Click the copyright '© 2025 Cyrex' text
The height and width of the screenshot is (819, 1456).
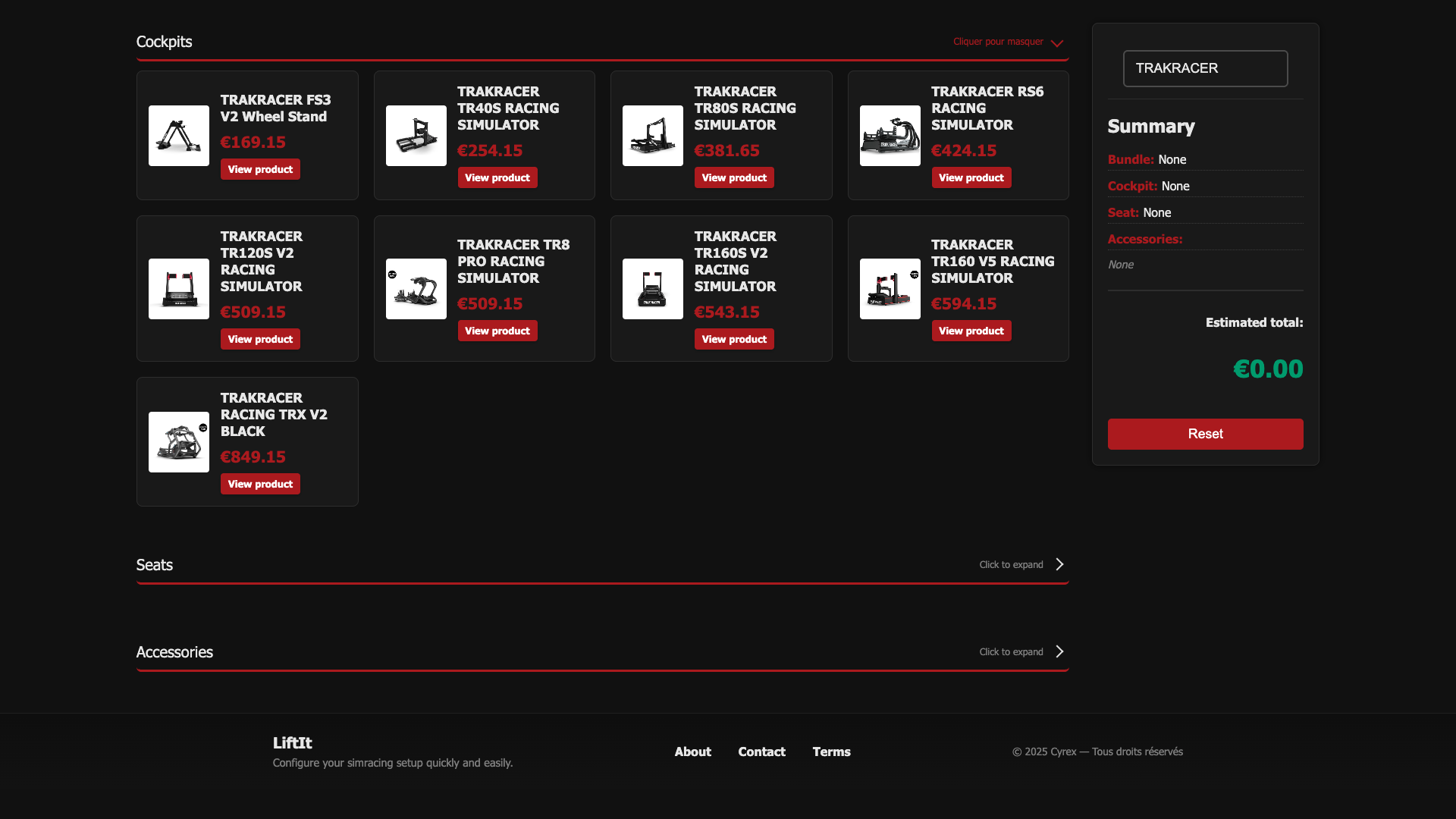pos(1044,752)
